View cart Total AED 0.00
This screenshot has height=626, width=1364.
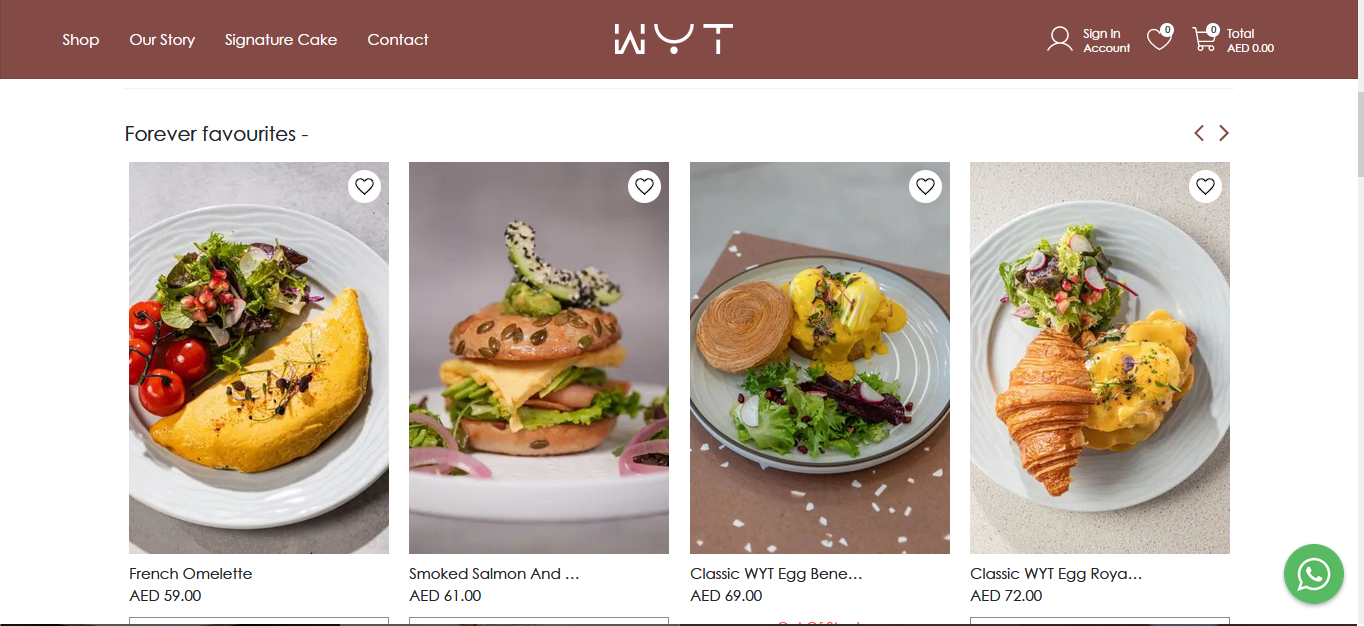click(x=1250, y=40)
